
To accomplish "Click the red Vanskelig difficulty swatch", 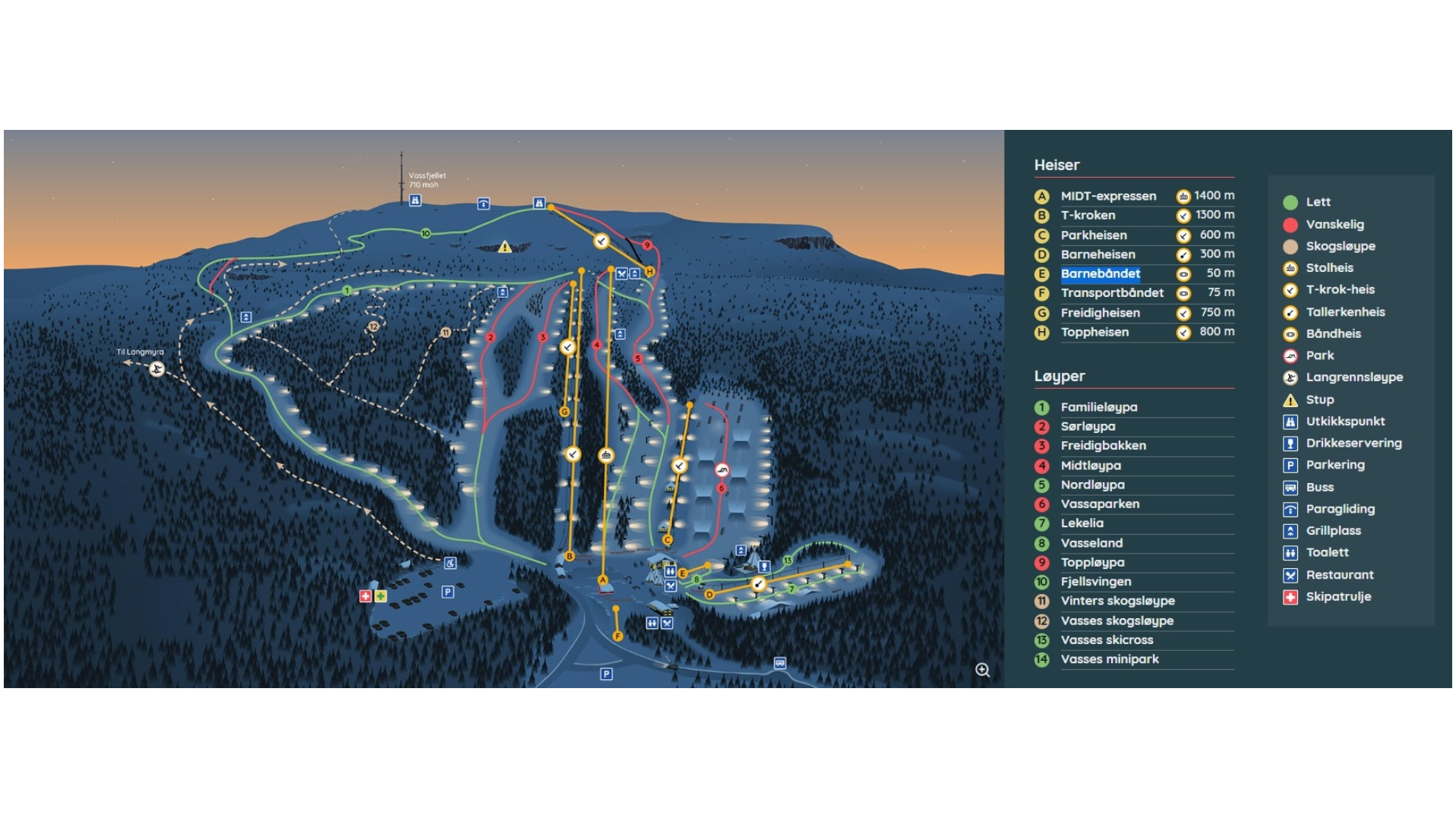I will (1289, 224).
